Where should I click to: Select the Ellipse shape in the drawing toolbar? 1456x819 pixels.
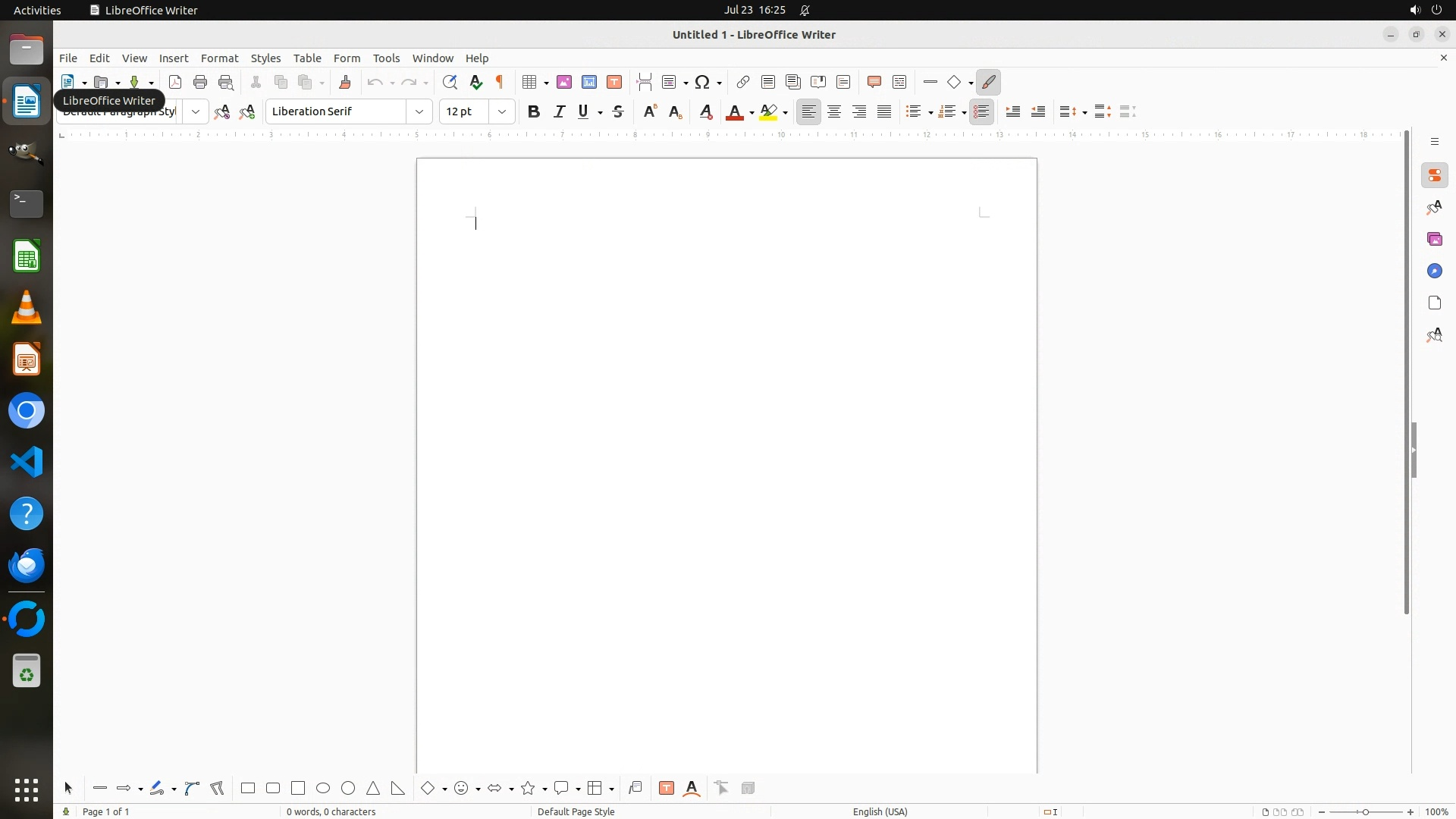[x=323, y=789]
